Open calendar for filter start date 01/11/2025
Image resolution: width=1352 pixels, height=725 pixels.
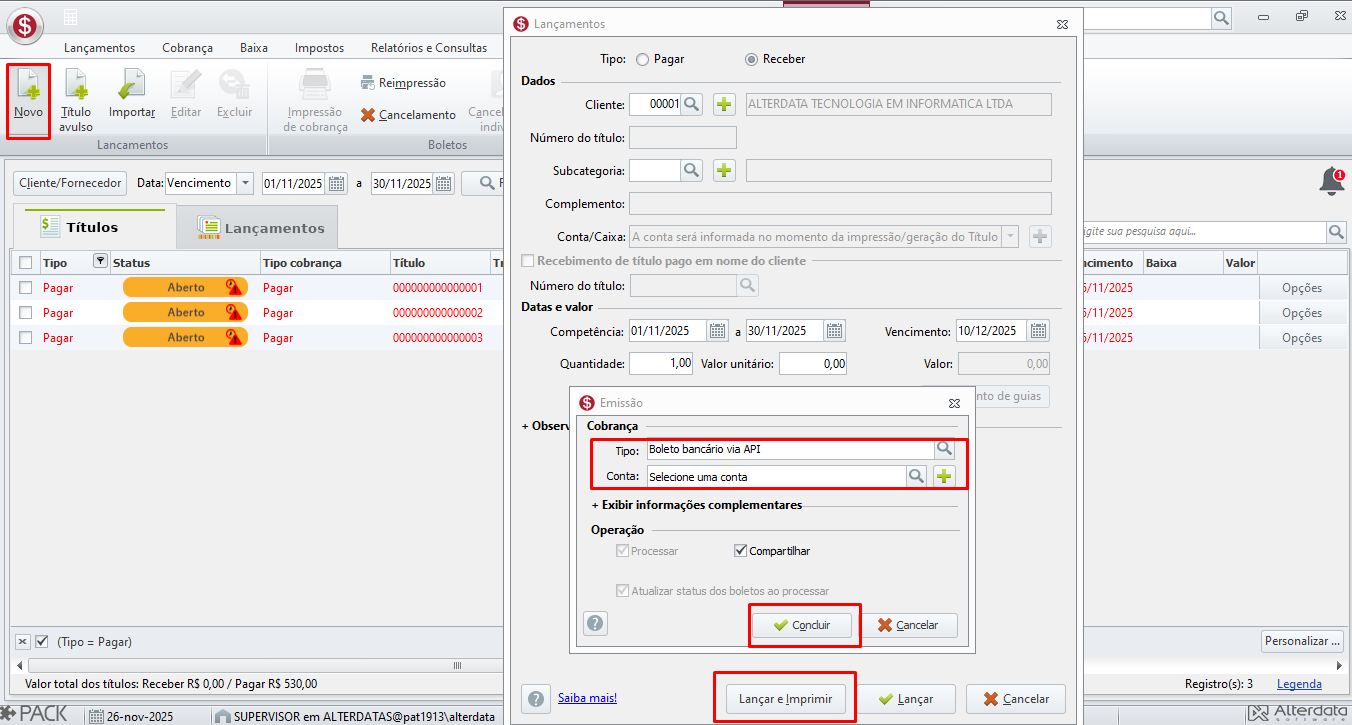[x=337, y=183]
